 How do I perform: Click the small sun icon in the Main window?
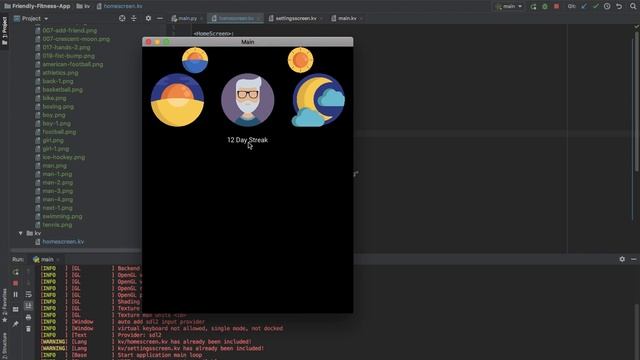pyautogui.click(x=300, y=60)
